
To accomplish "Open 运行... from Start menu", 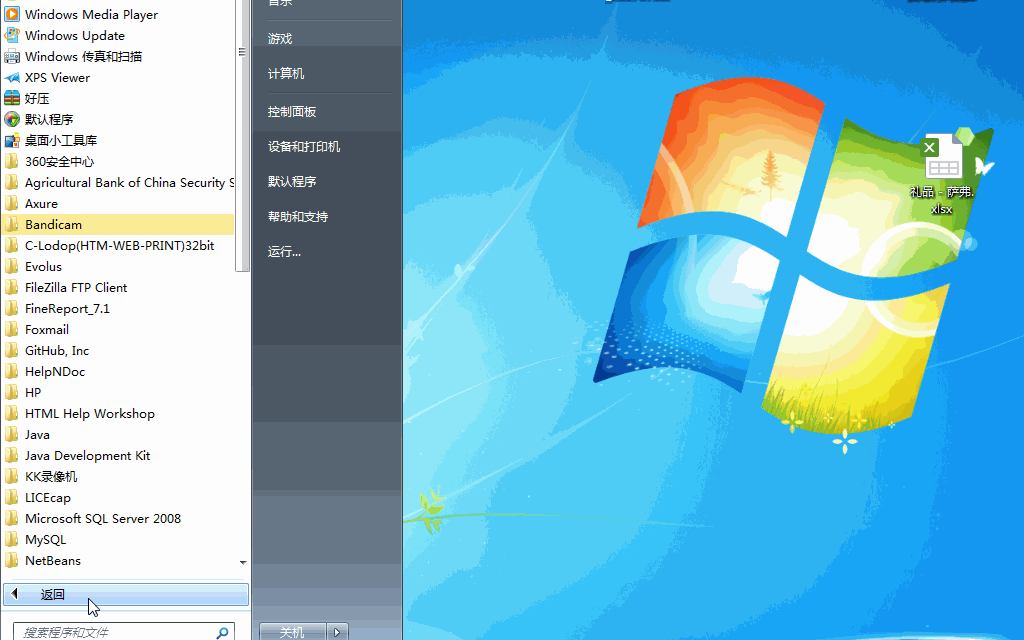I will coord(284,252).
